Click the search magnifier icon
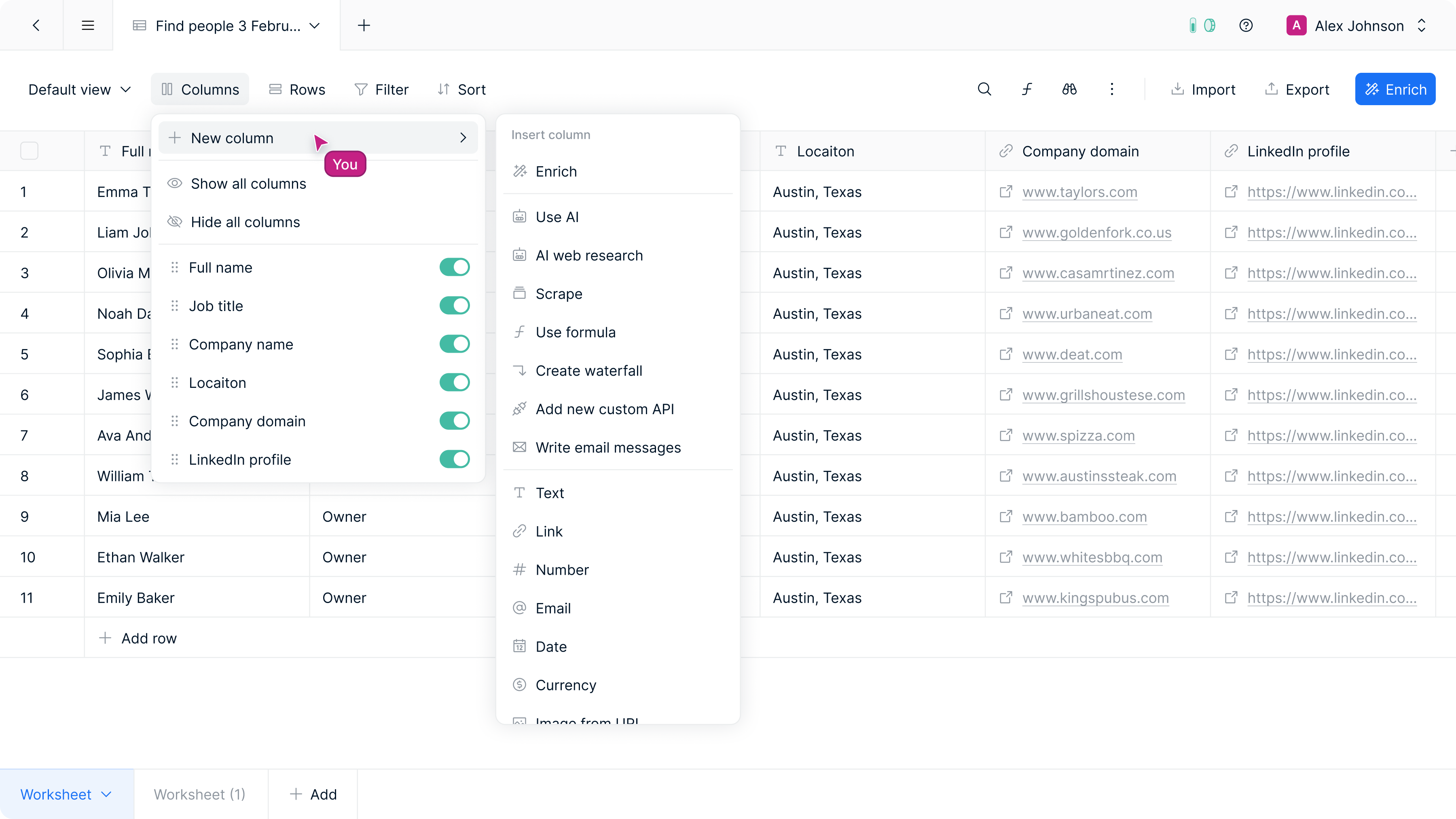 (x=984, y=89)
